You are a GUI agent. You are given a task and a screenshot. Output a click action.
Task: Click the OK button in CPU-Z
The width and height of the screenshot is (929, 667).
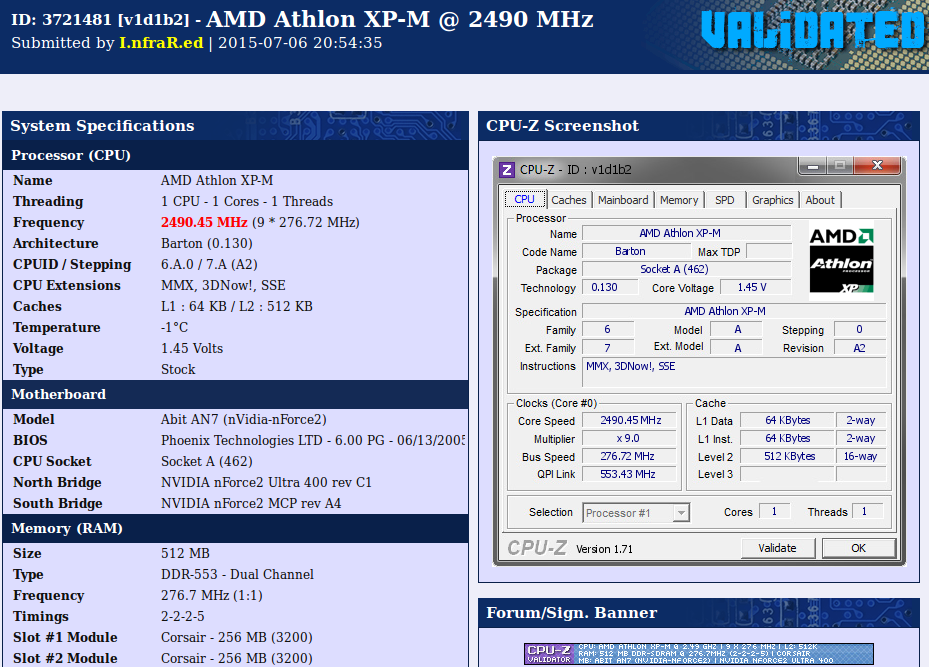point(858,548)
